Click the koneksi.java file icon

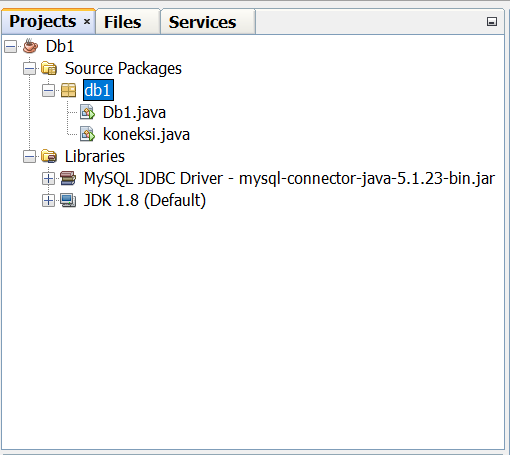(87, 134)
